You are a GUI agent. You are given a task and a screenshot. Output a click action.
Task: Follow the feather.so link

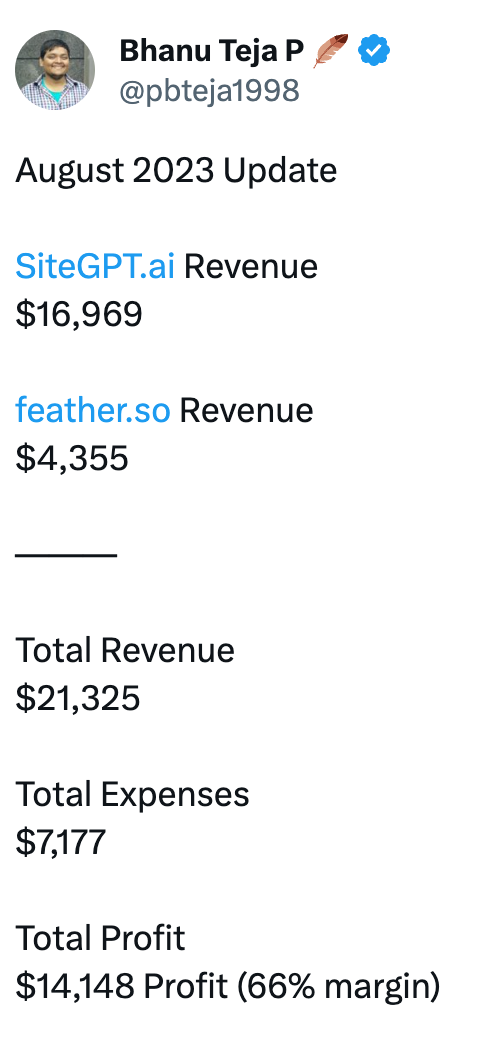(x=93, y=410)
